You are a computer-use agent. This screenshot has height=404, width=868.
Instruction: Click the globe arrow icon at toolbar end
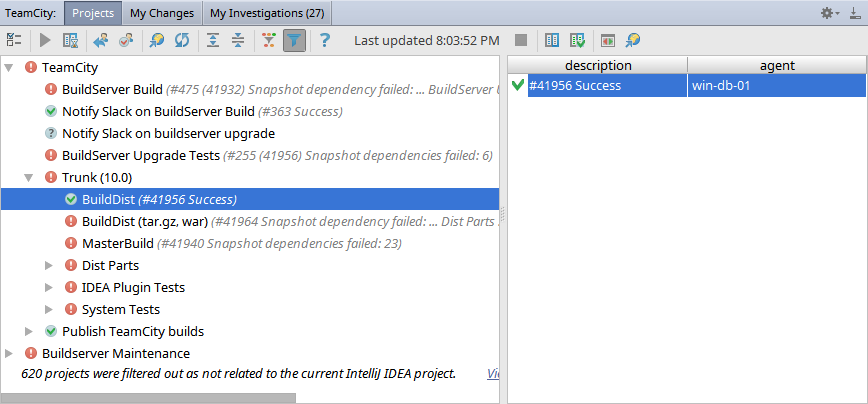pos(633,40)
